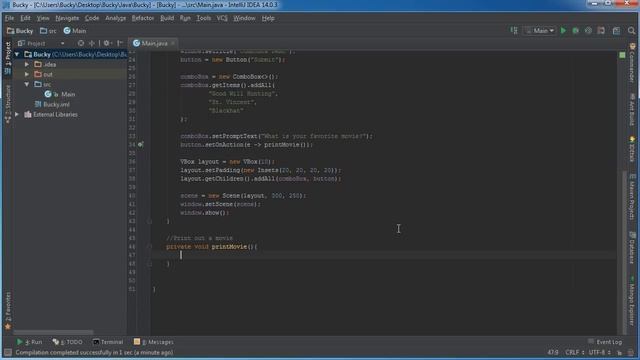Open the Navigate menu

coord(67,18)
